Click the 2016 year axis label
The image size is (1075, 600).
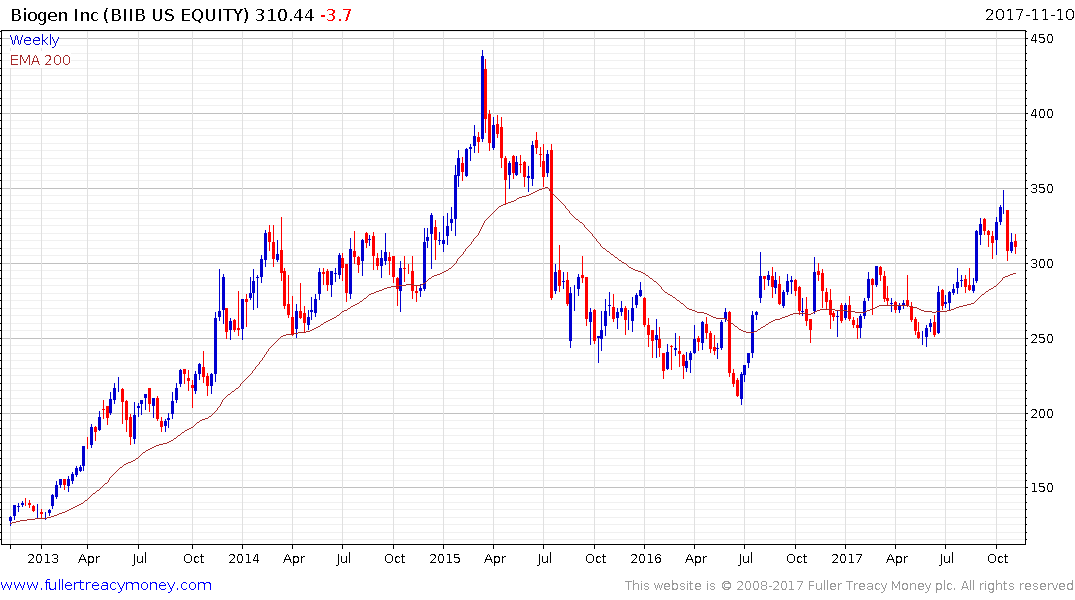click(646, 559)
